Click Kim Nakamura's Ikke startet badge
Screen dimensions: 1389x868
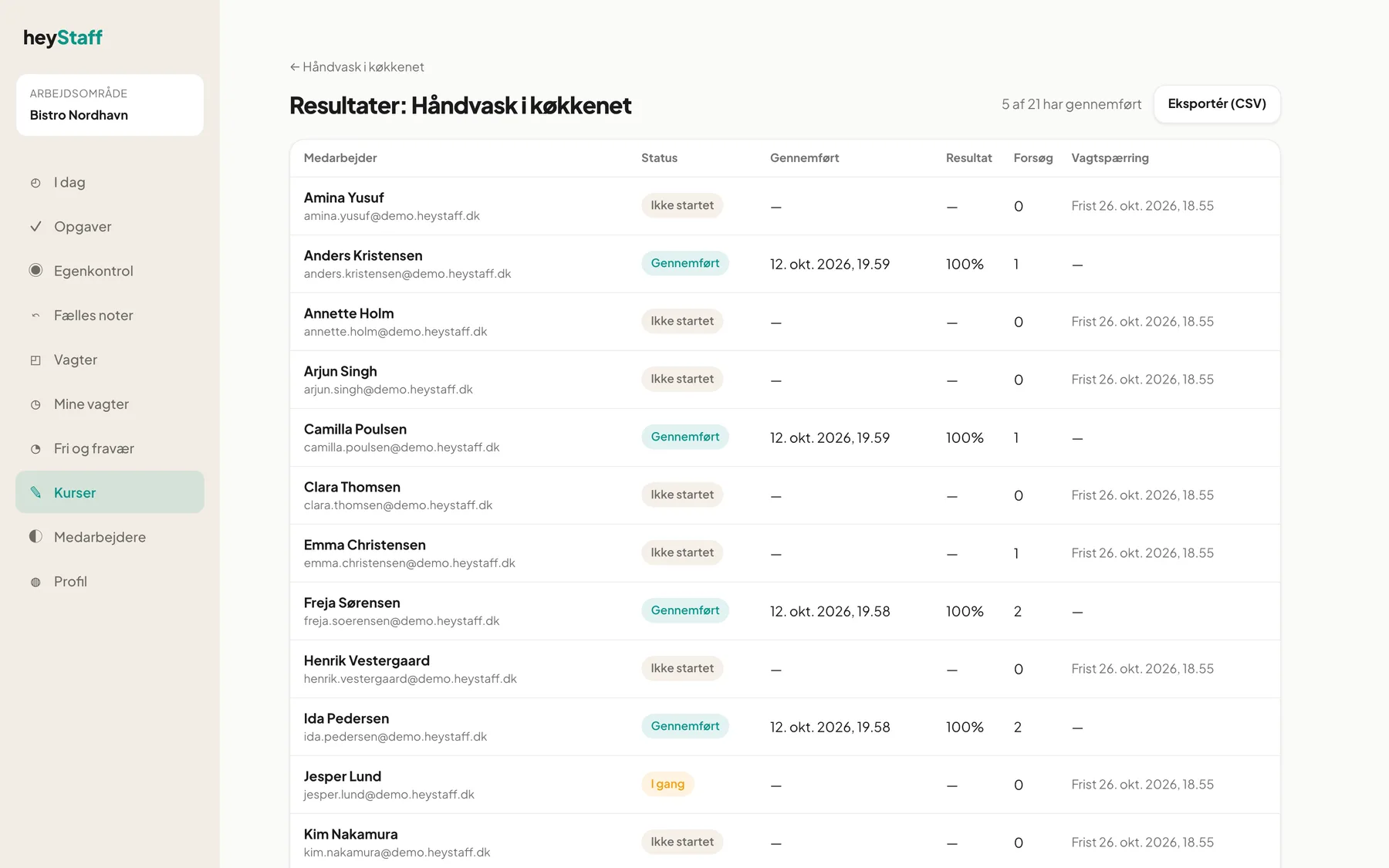pyautogui.click(x=682, y=842)
